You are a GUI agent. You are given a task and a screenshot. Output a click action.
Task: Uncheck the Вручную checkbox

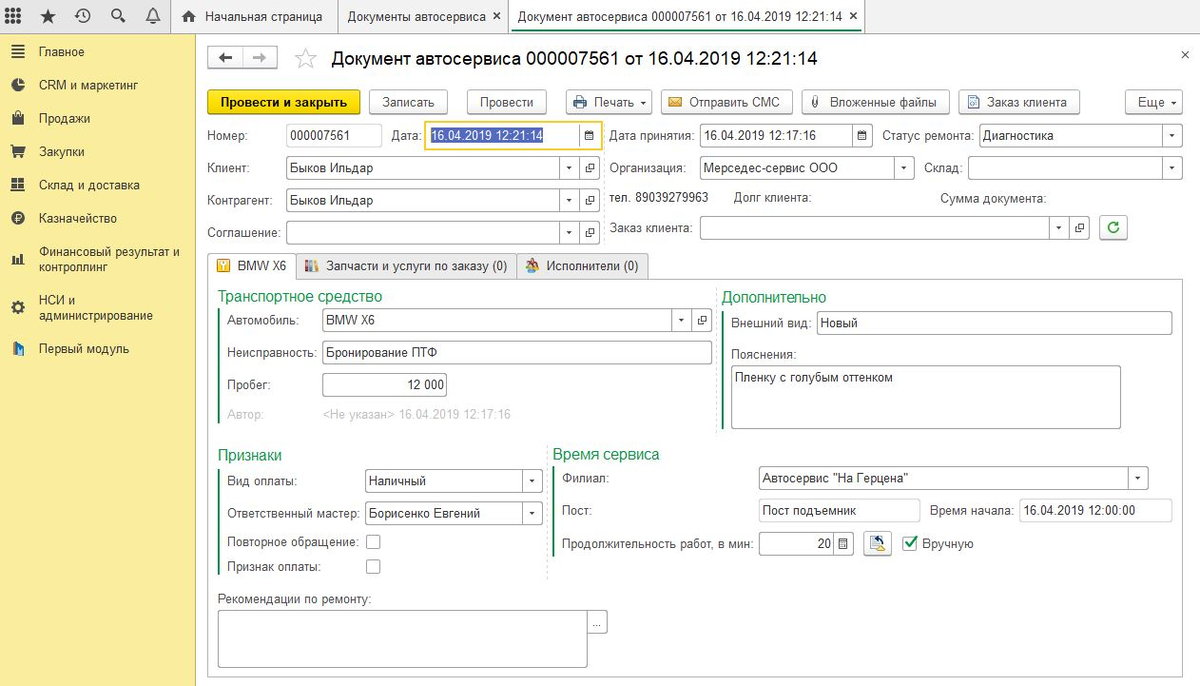click(x=909, y=543)
